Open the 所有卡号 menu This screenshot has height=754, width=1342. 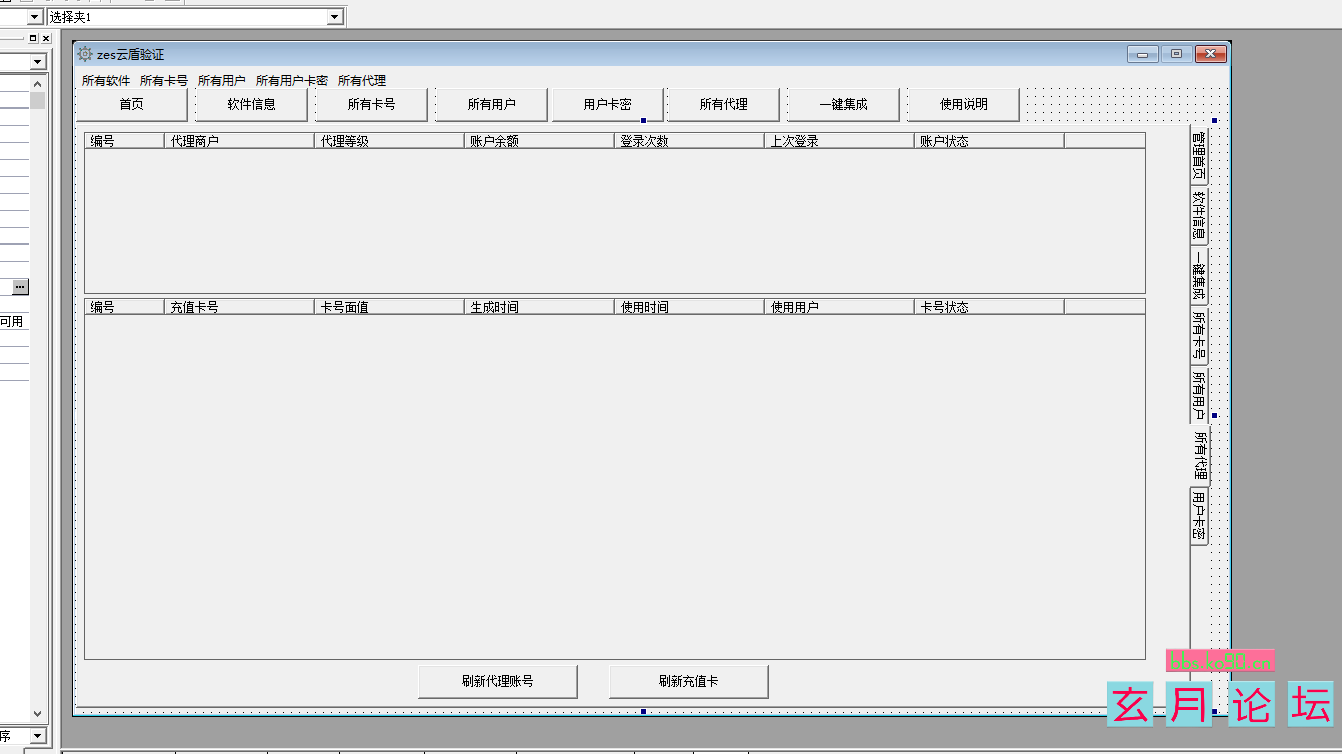pyautogui.click(x=164, y=81)
